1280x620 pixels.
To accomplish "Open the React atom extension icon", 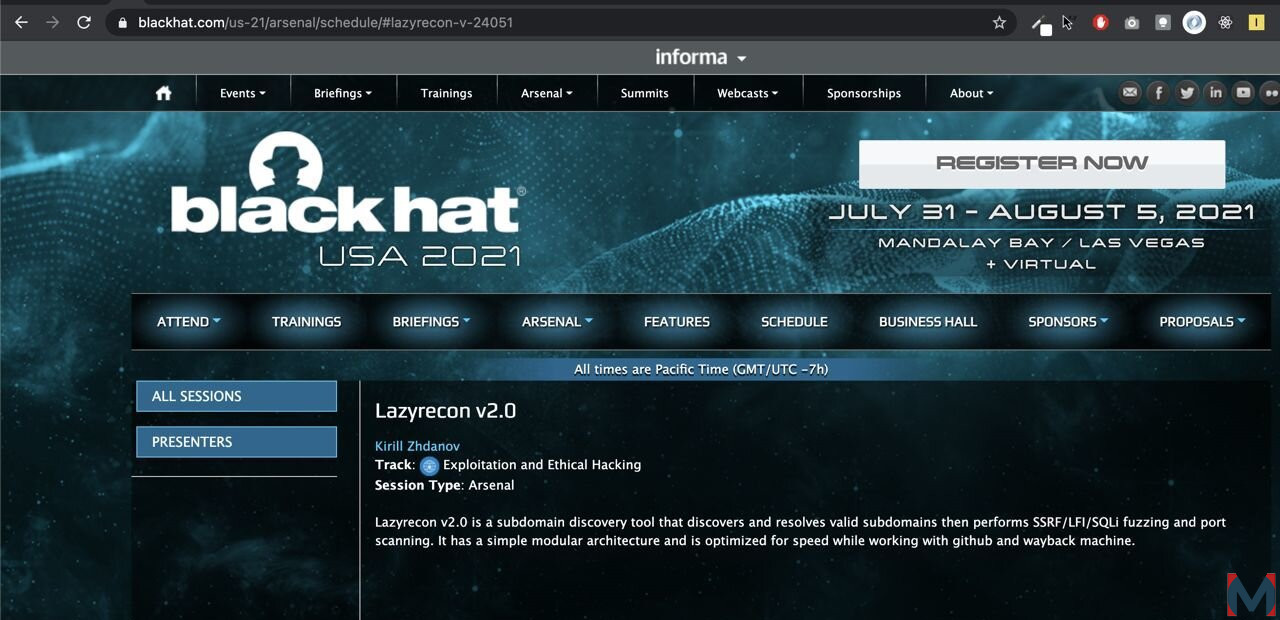I will (1225, 22).
